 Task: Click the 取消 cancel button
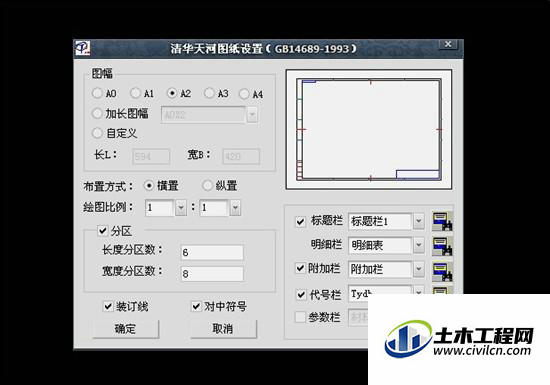point(223,329)
